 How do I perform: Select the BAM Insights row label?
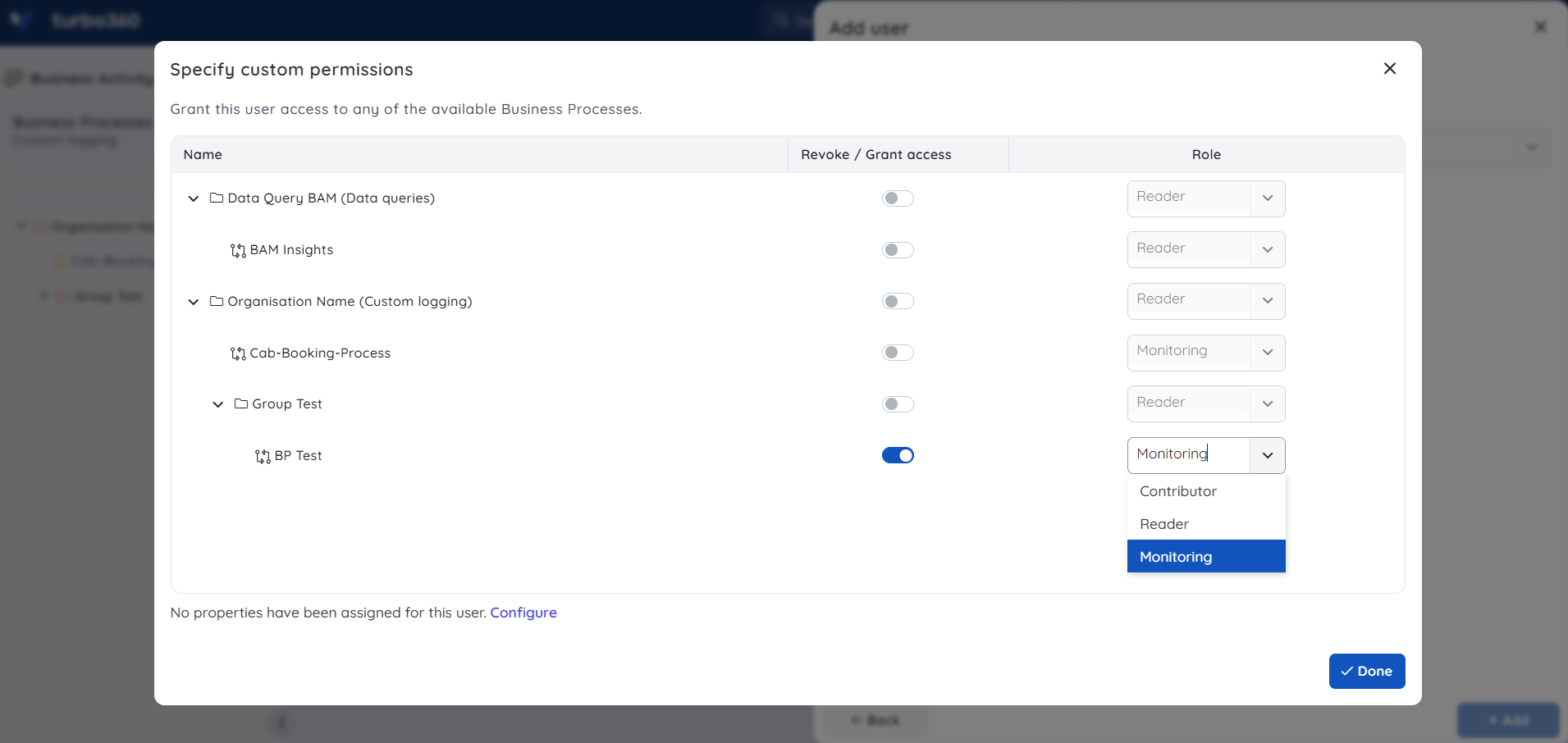coord(291,250)
